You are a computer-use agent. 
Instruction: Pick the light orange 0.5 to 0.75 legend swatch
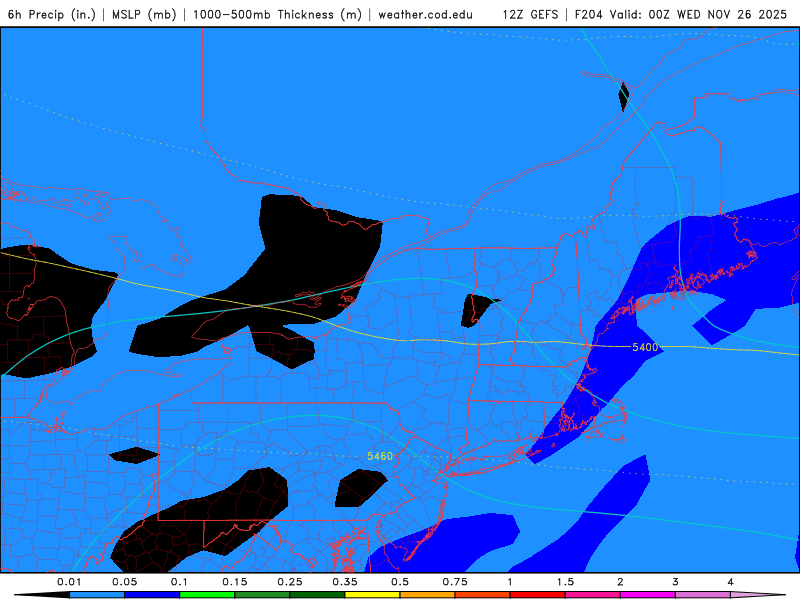428,595
